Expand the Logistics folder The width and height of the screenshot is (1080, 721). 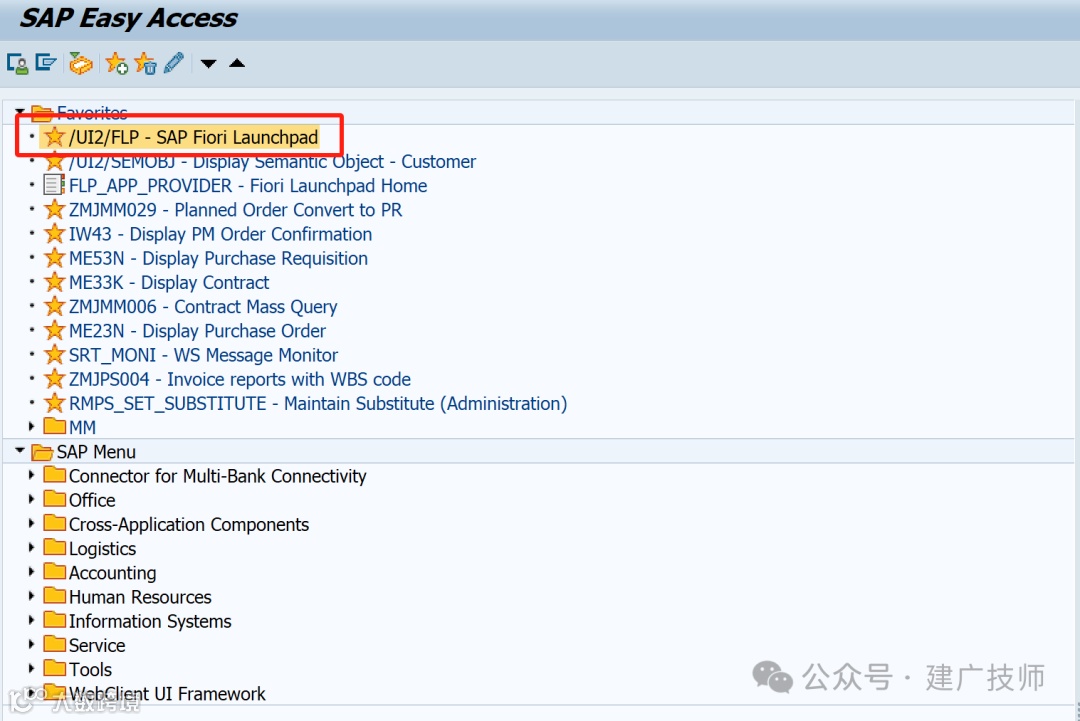coord(33,548)
